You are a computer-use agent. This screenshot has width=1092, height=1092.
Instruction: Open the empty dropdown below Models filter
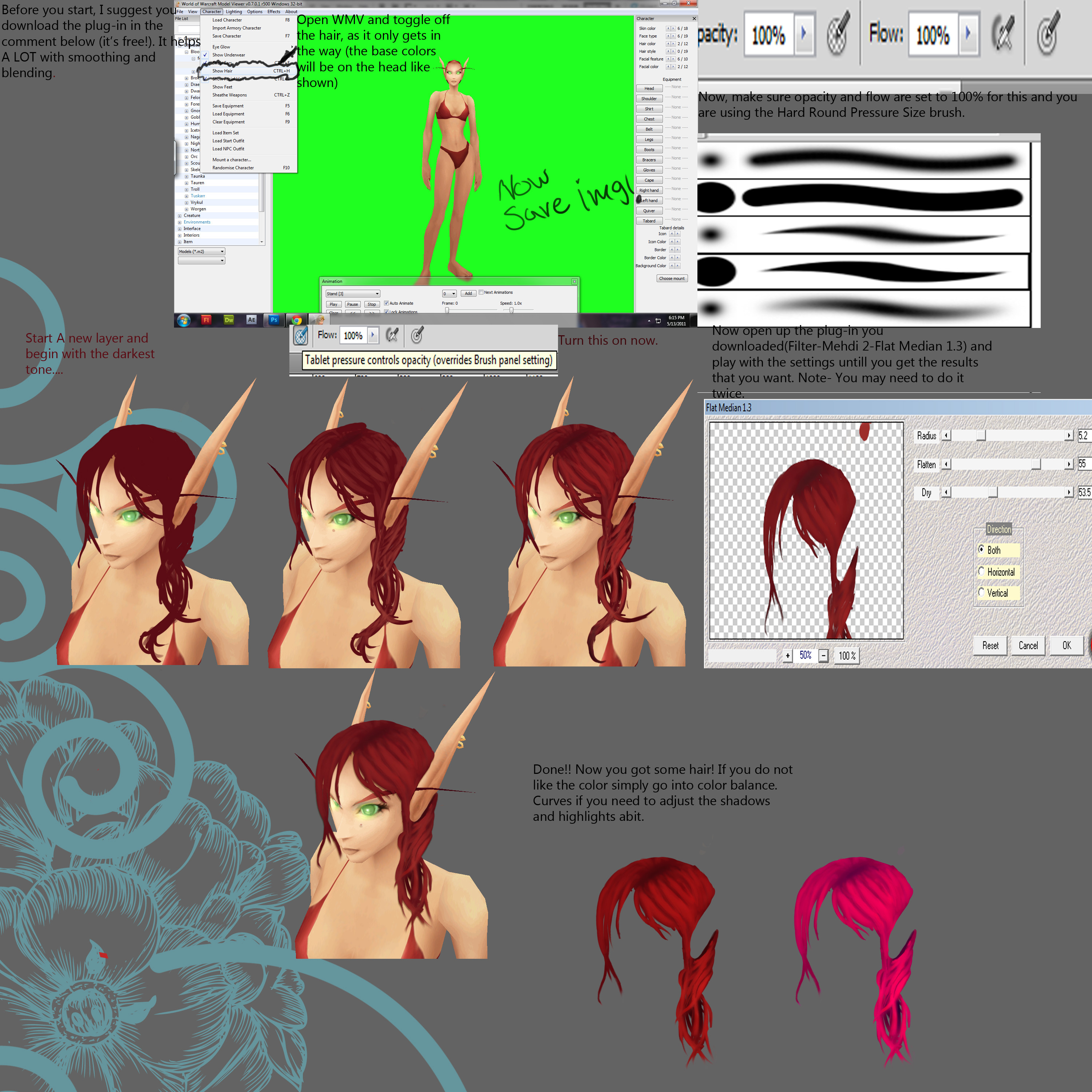coord(202,261)
